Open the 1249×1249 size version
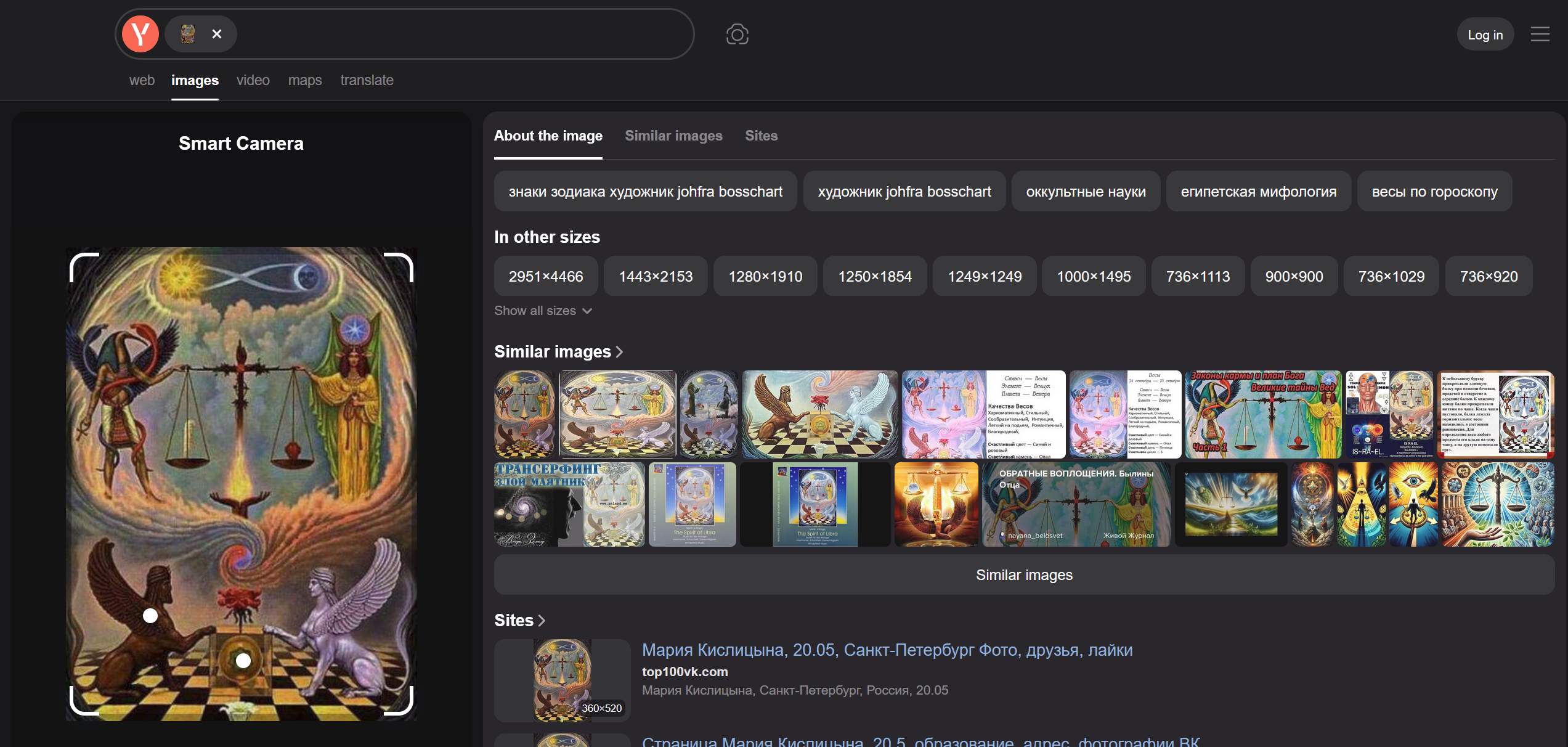 pos(985,276)
